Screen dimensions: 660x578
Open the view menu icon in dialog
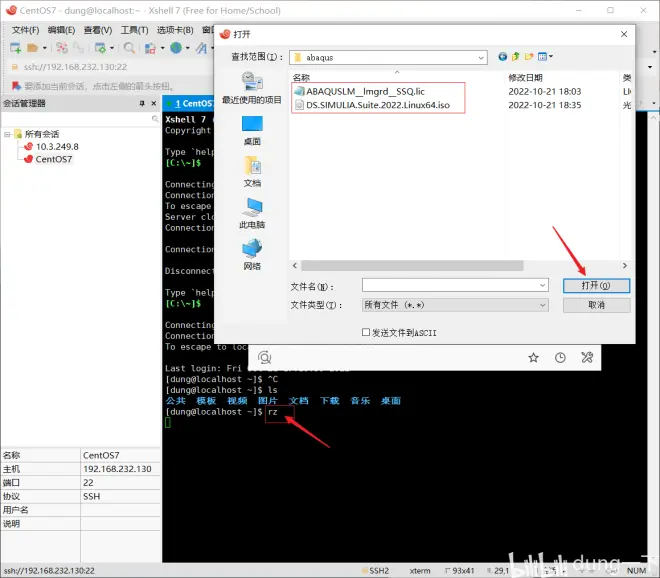click(545, 57)
